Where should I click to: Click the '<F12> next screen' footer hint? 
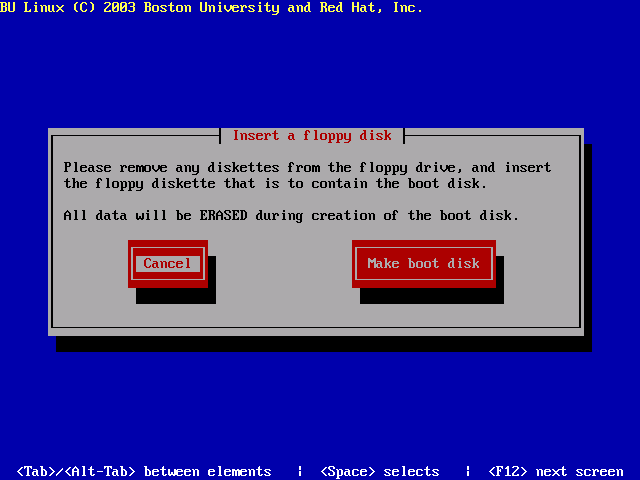(555, 472)
